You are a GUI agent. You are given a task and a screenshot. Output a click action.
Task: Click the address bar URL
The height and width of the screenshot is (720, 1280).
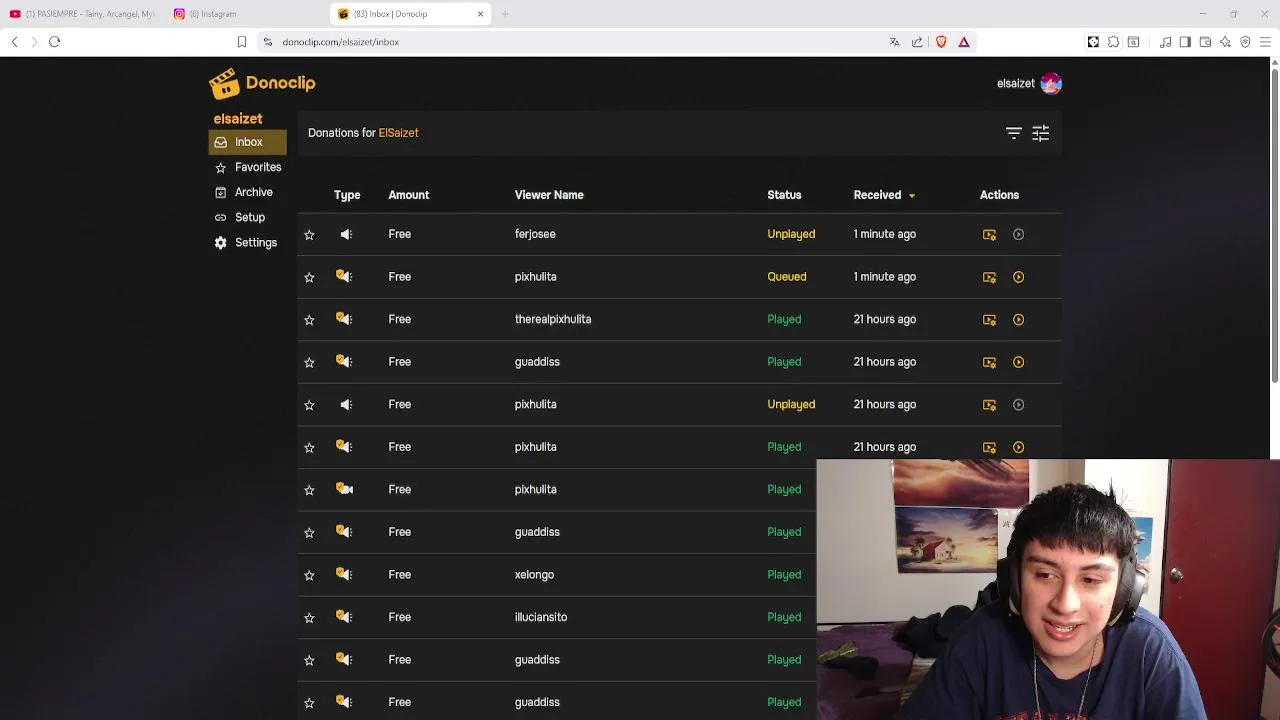pyautogui.click(x=340, y=42)
